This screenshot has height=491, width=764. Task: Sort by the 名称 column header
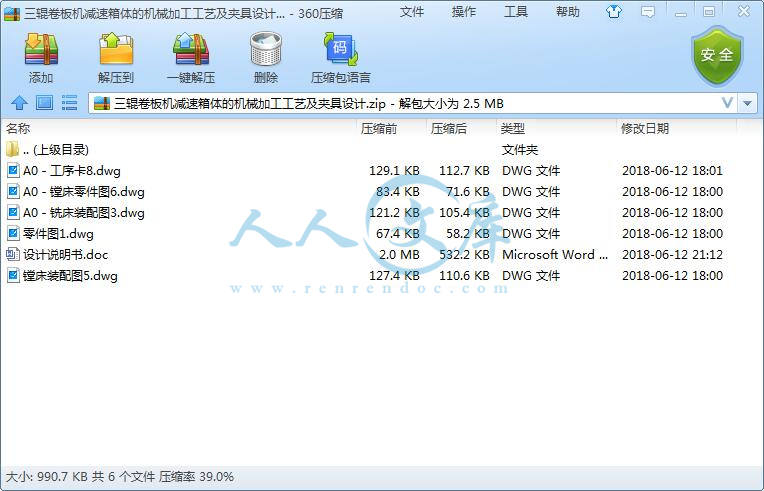click(179, 129)
